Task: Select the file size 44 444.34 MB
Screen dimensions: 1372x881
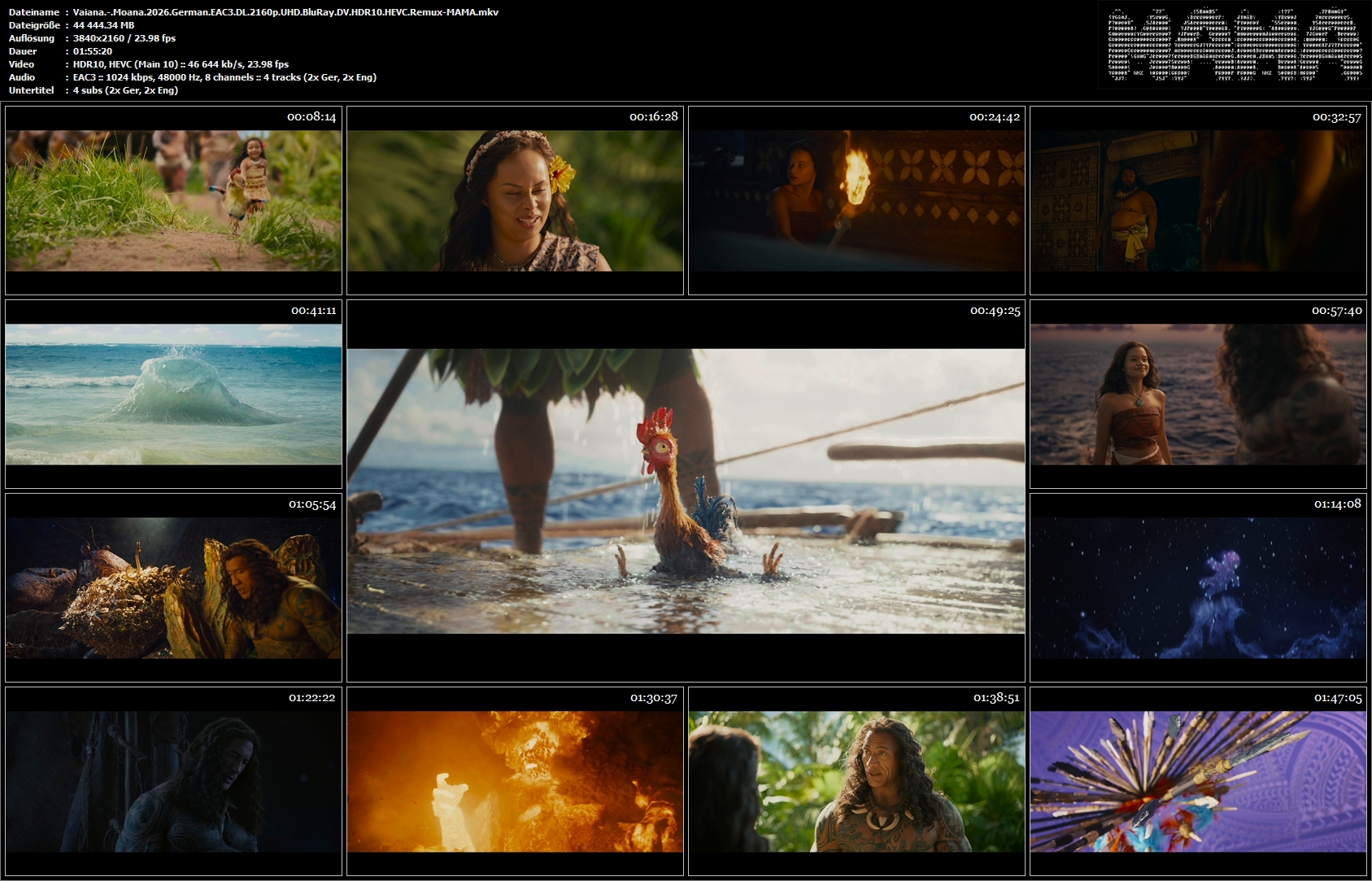Action: [103, 25]
